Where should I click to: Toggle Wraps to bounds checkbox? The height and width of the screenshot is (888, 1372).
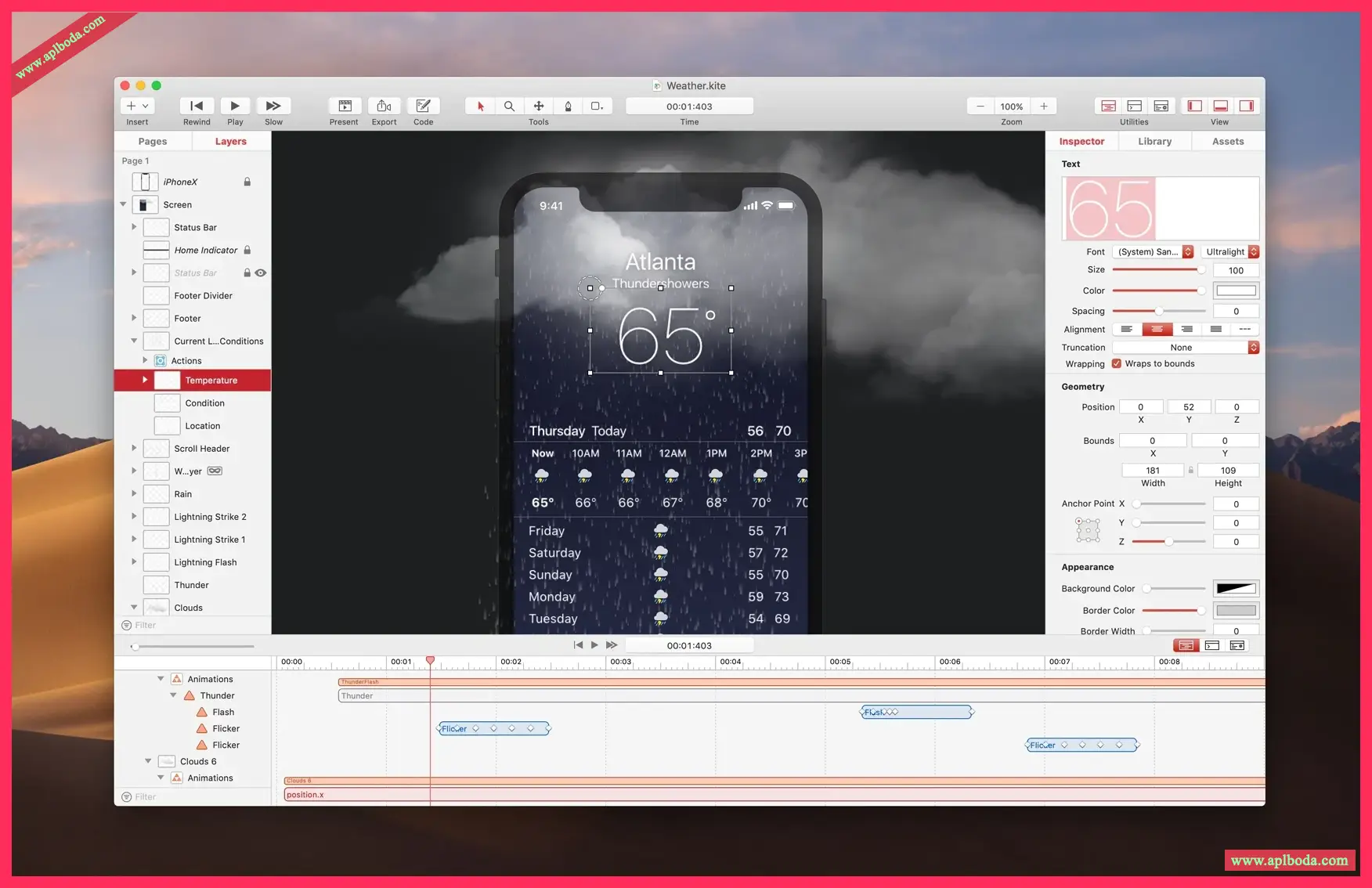coord(1117,363)
